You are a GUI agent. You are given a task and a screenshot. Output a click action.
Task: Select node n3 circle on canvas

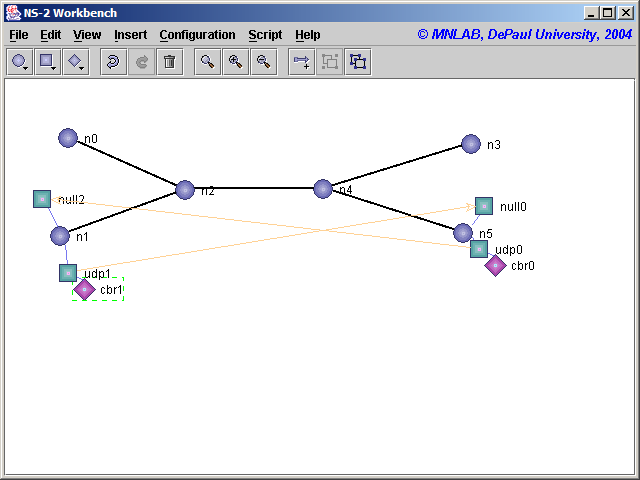click(x=471, y=144)
